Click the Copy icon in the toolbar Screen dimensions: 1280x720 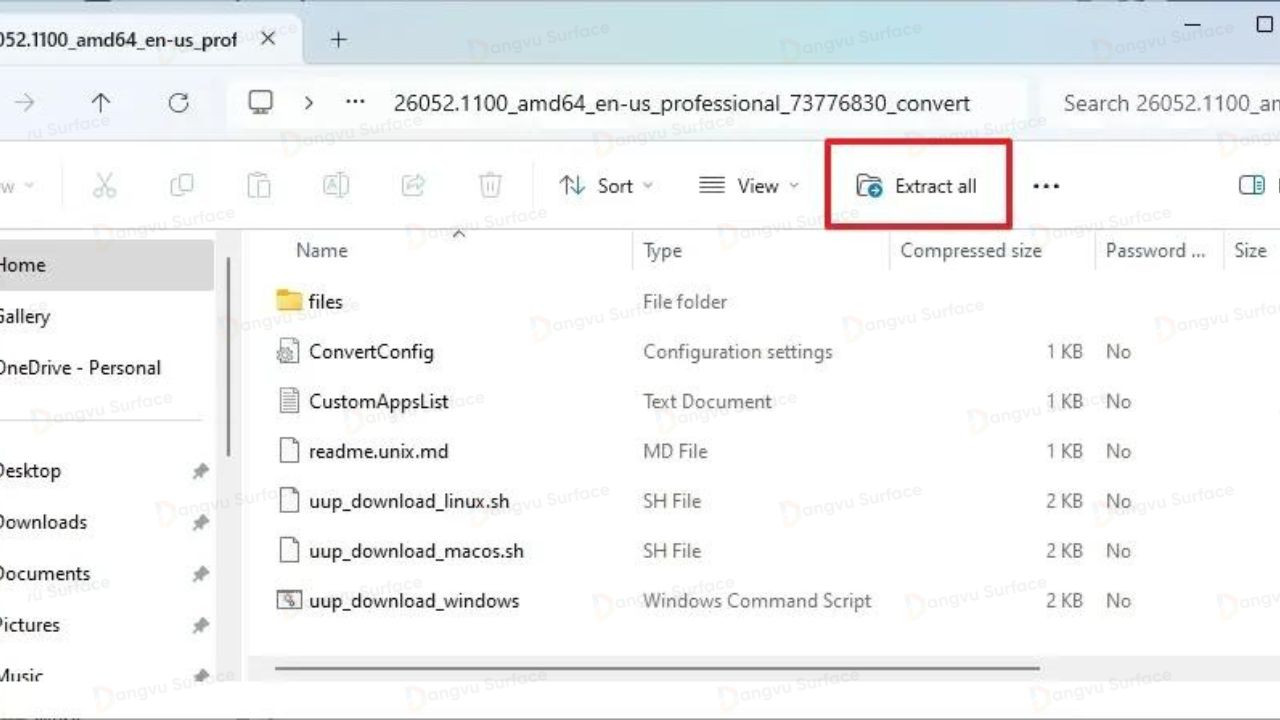tap(181, 185)
